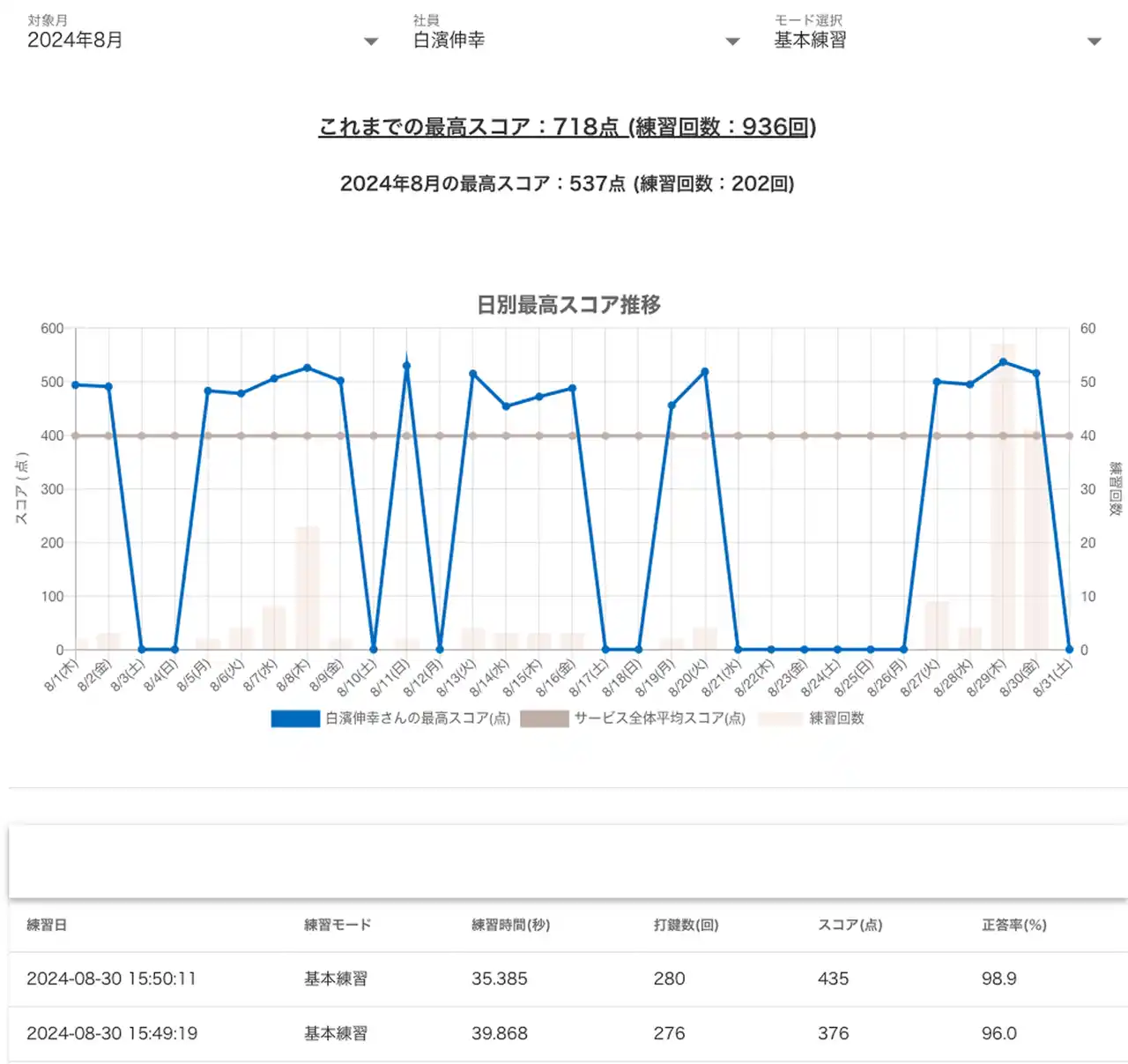Viewport: 1128px width, 1064px height.
Task: Click the 正答率(%) column header
Action: point(1013,925)
